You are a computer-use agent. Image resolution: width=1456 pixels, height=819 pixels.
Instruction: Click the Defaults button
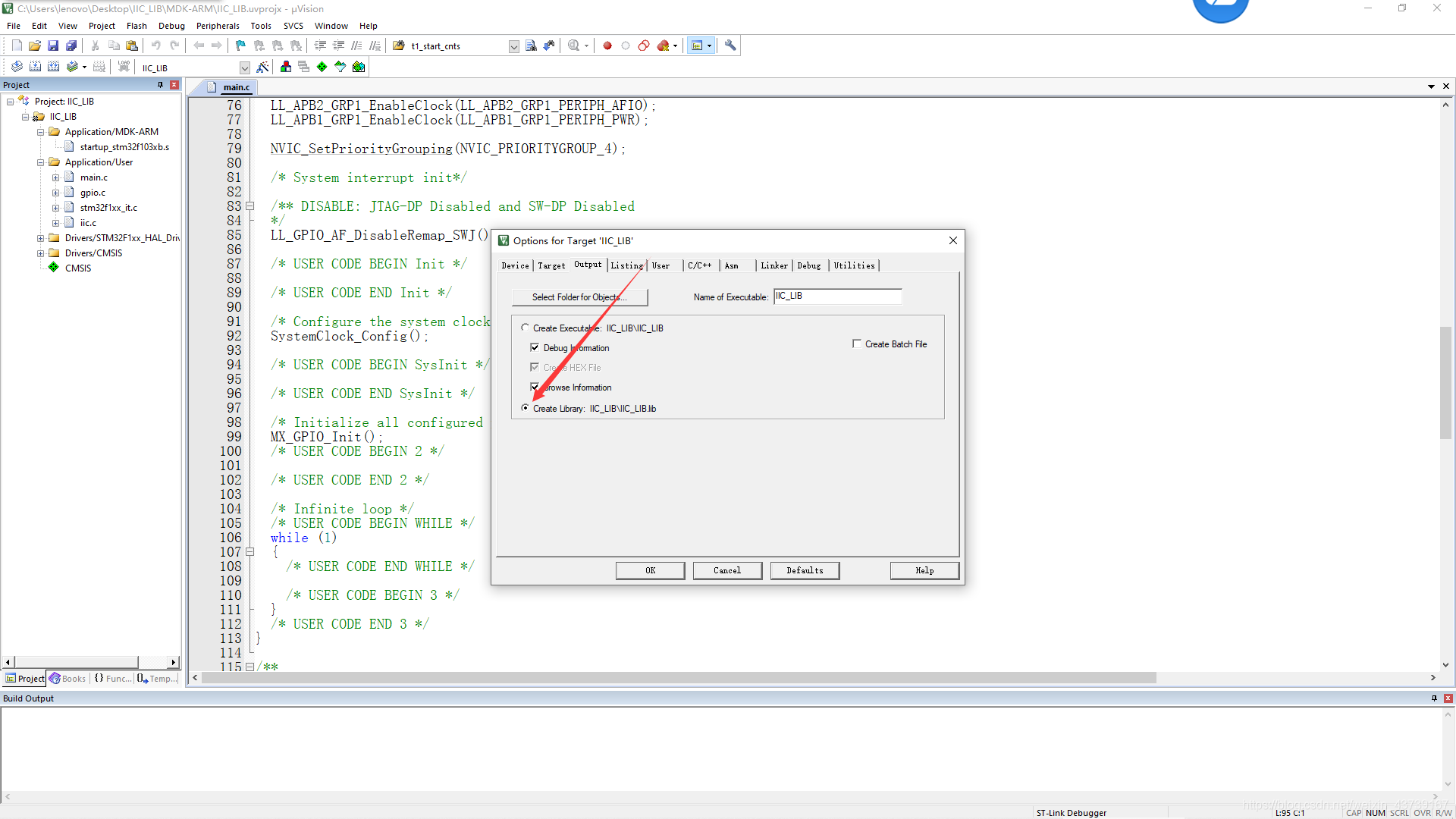[804, 570]
